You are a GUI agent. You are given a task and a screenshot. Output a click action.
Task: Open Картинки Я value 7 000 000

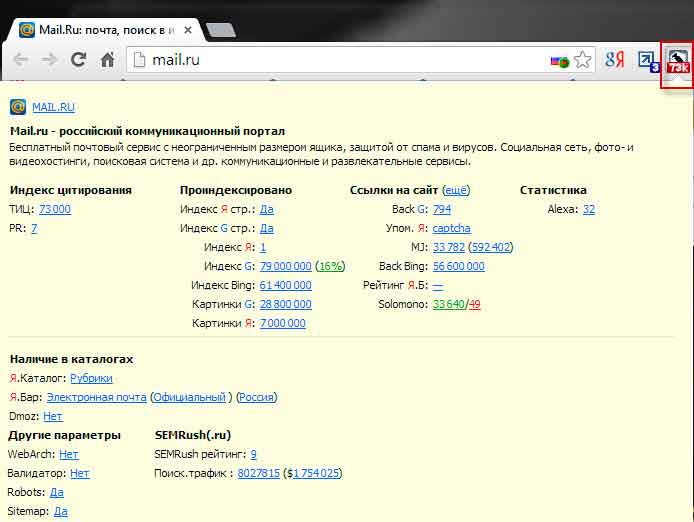tap(282, 323)
